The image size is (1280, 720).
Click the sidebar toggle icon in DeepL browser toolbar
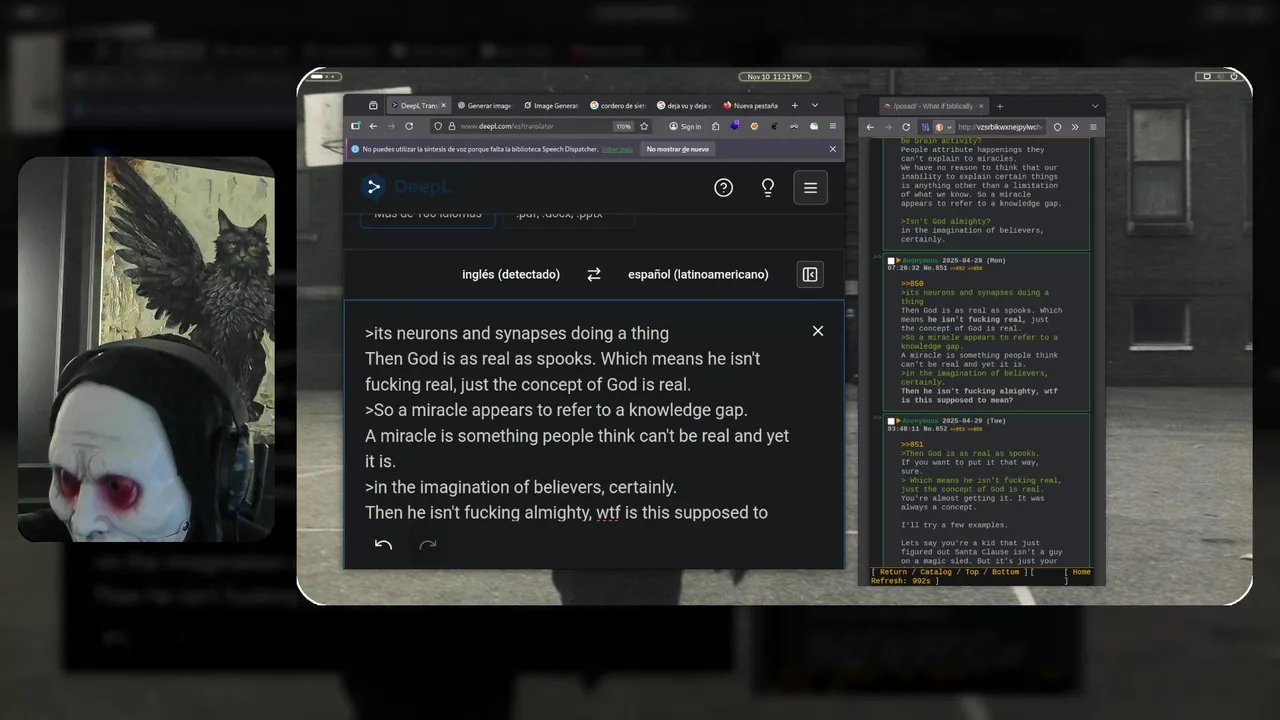[355, 126]
